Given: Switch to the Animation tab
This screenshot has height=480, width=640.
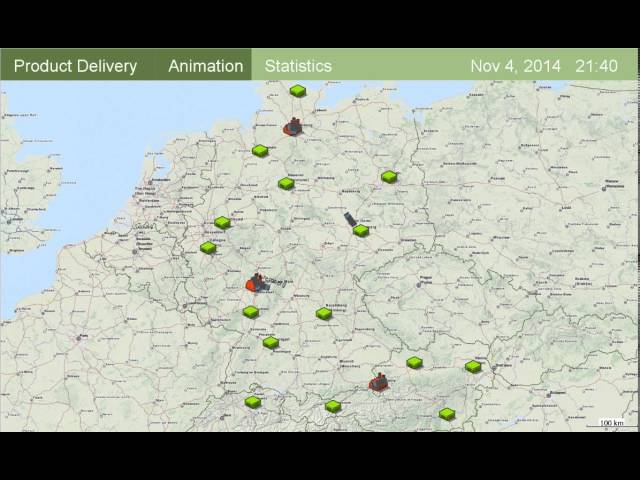Looking at the screenshot, I should pyautogui.click(x=206, y=66).
